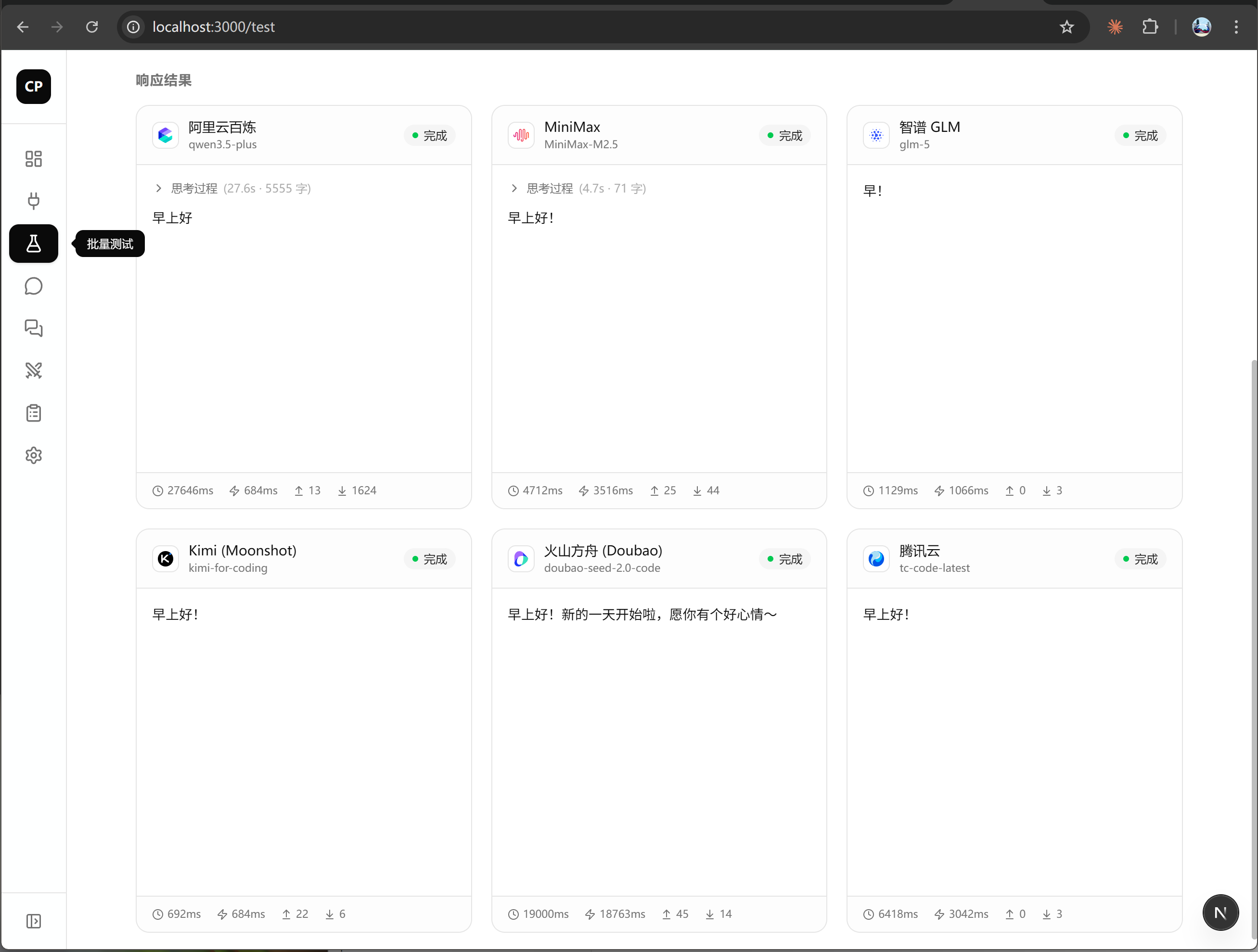Open the single chat bubble icon
This screenshot has height=952, width=1258.
34,286
